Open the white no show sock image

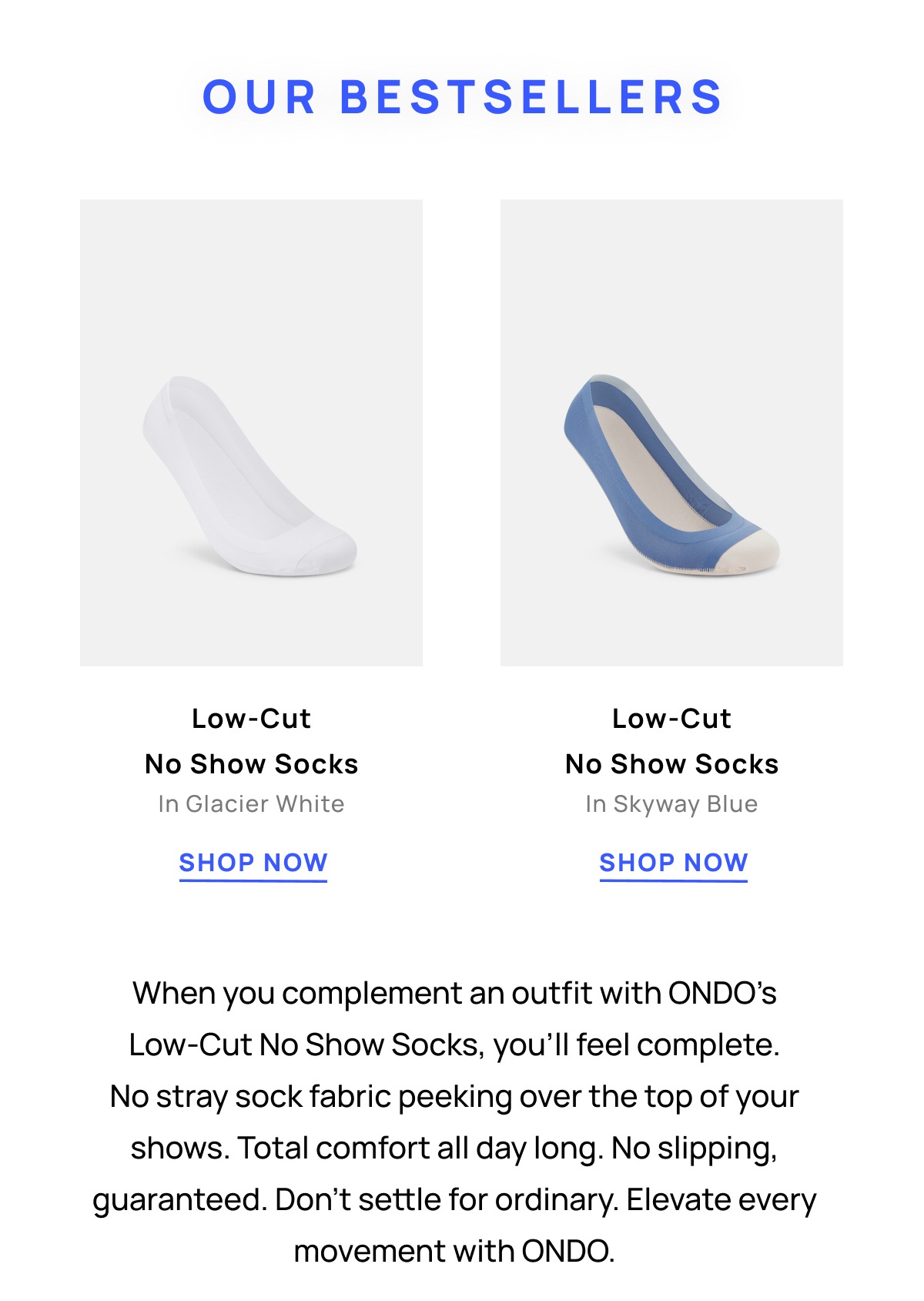pyautogui.click(x=251, y=433)
